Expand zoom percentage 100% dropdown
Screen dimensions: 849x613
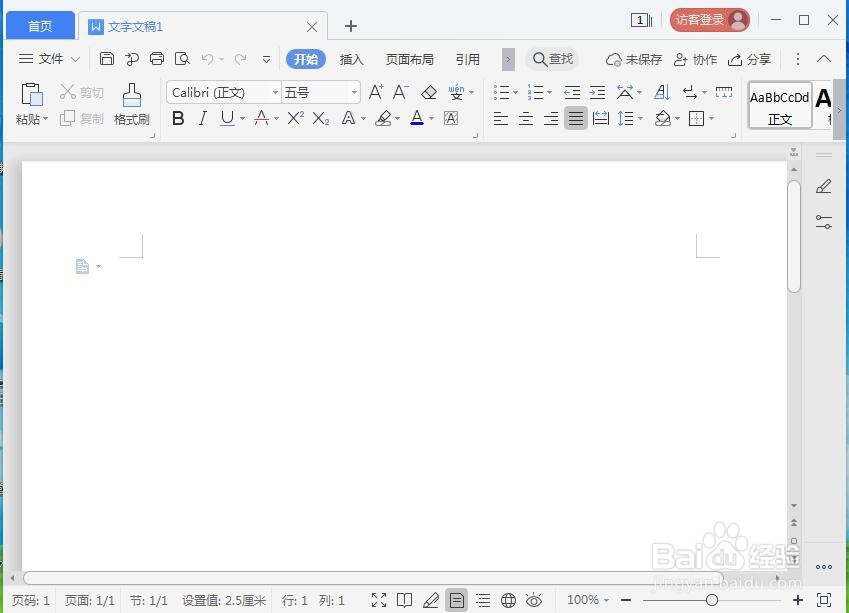[606, 600]
